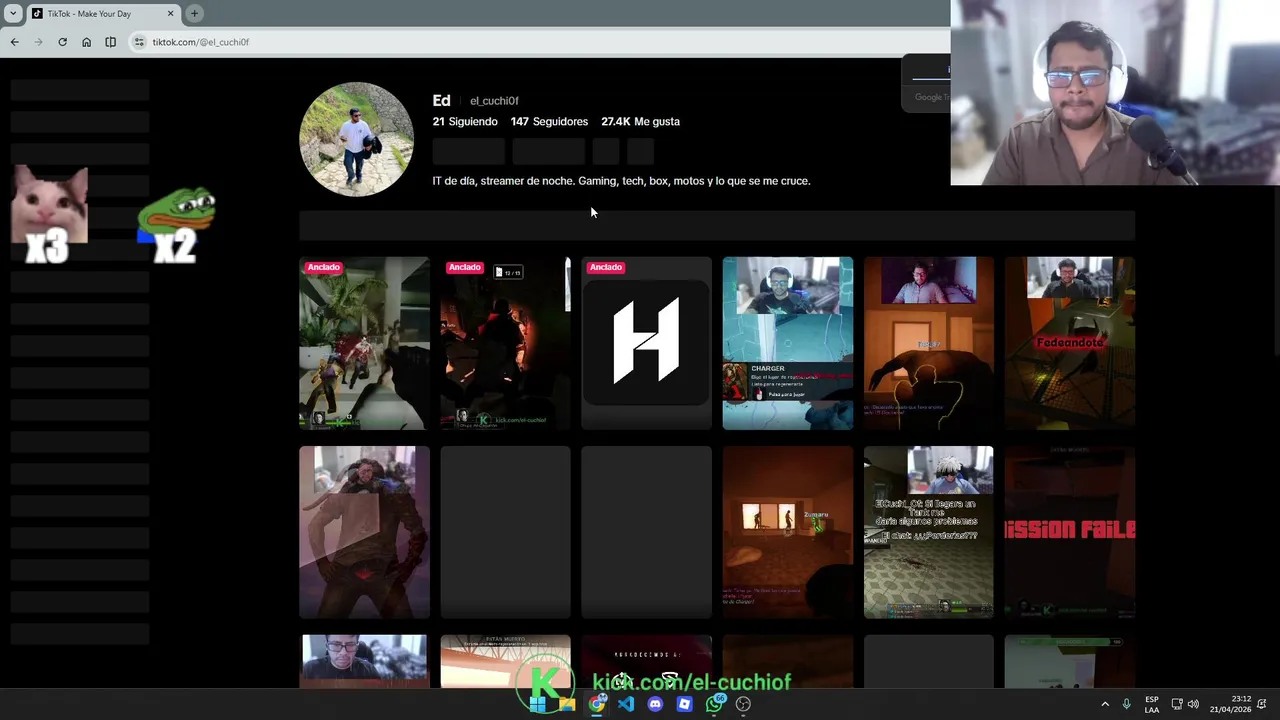
Task: Open the 21 Siguiendo list
Action: tap(465, 121)
